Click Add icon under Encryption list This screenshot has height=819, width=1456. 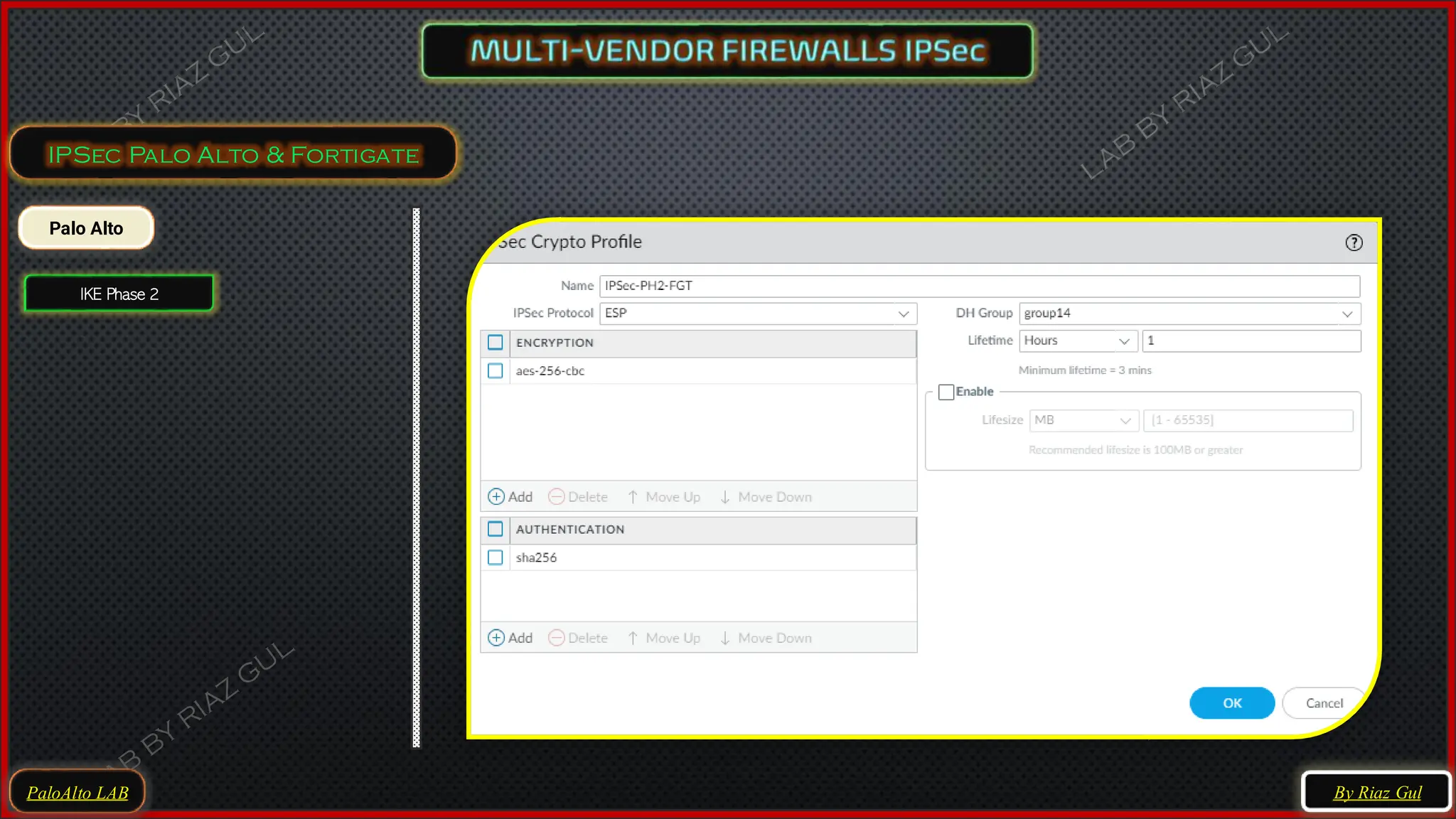pyautogui.click(x=496, y=497)
